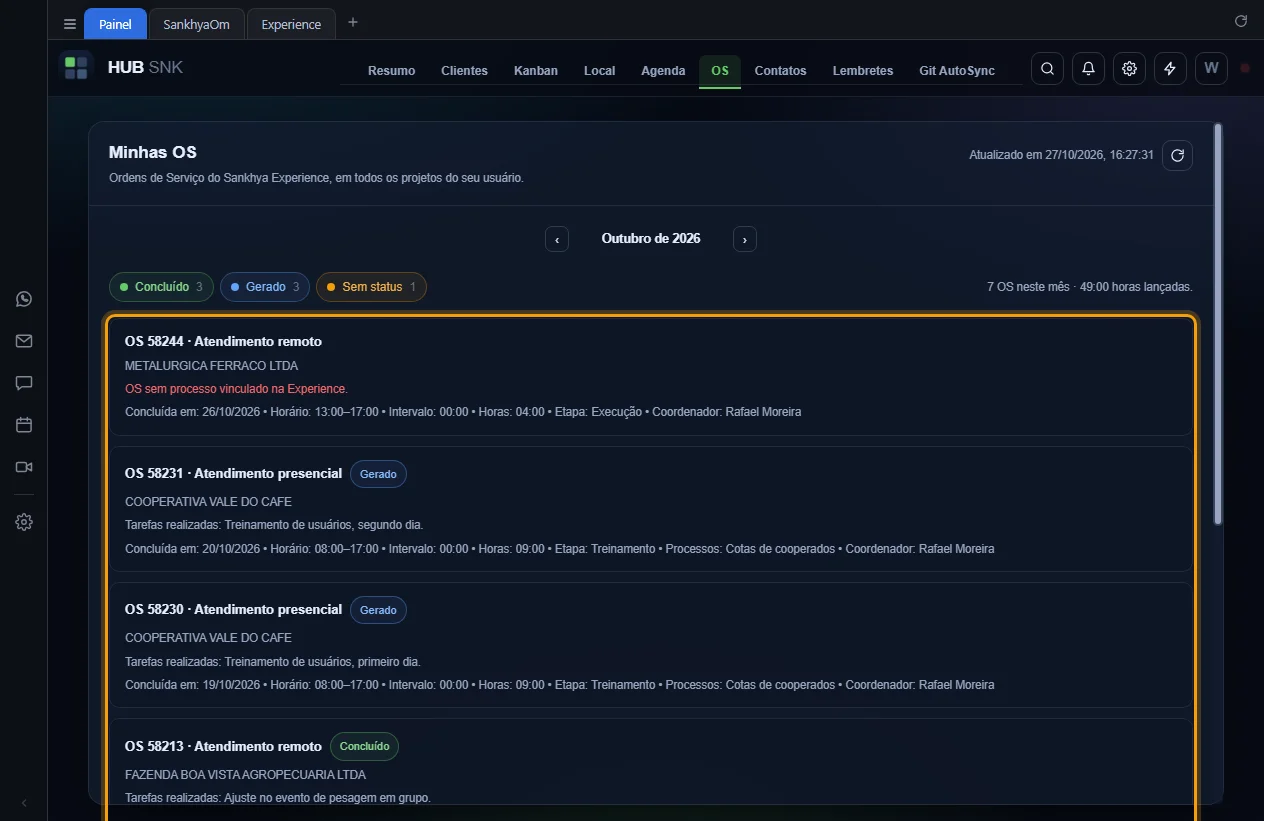Click FAZENDA BOA VISTA AGROPECUARIA LTDA
This screenshot has height=821, width=1264.
pyautogui.click(x=245, y=774)
